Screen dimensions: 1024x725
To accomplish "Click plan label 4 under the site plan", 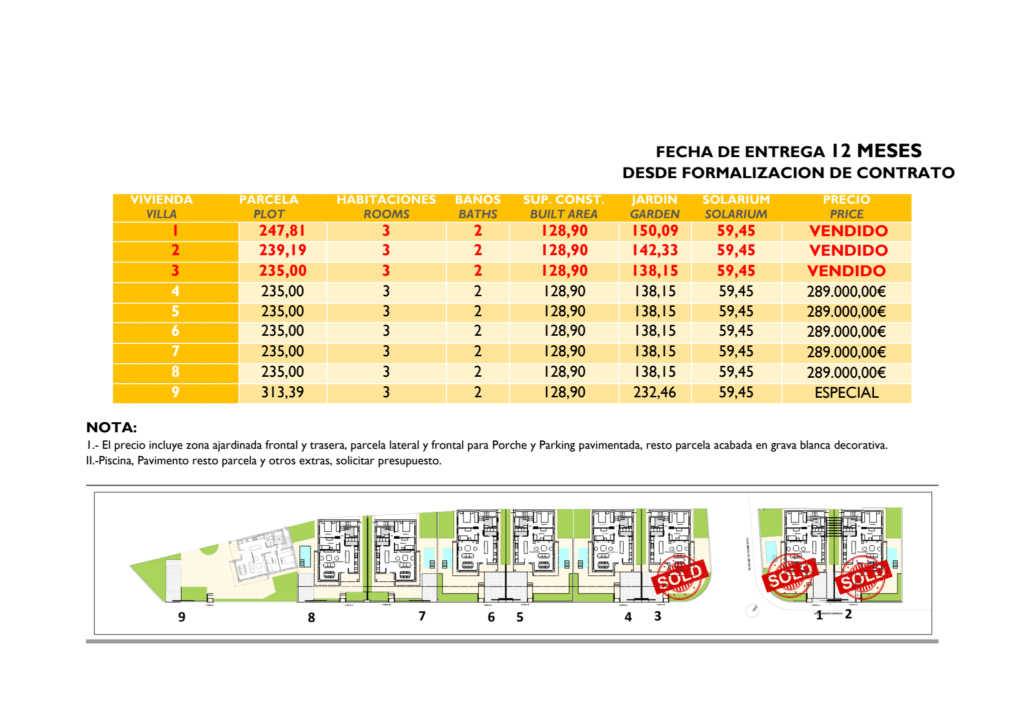I will pyautogui.click(x=628, y=617).
